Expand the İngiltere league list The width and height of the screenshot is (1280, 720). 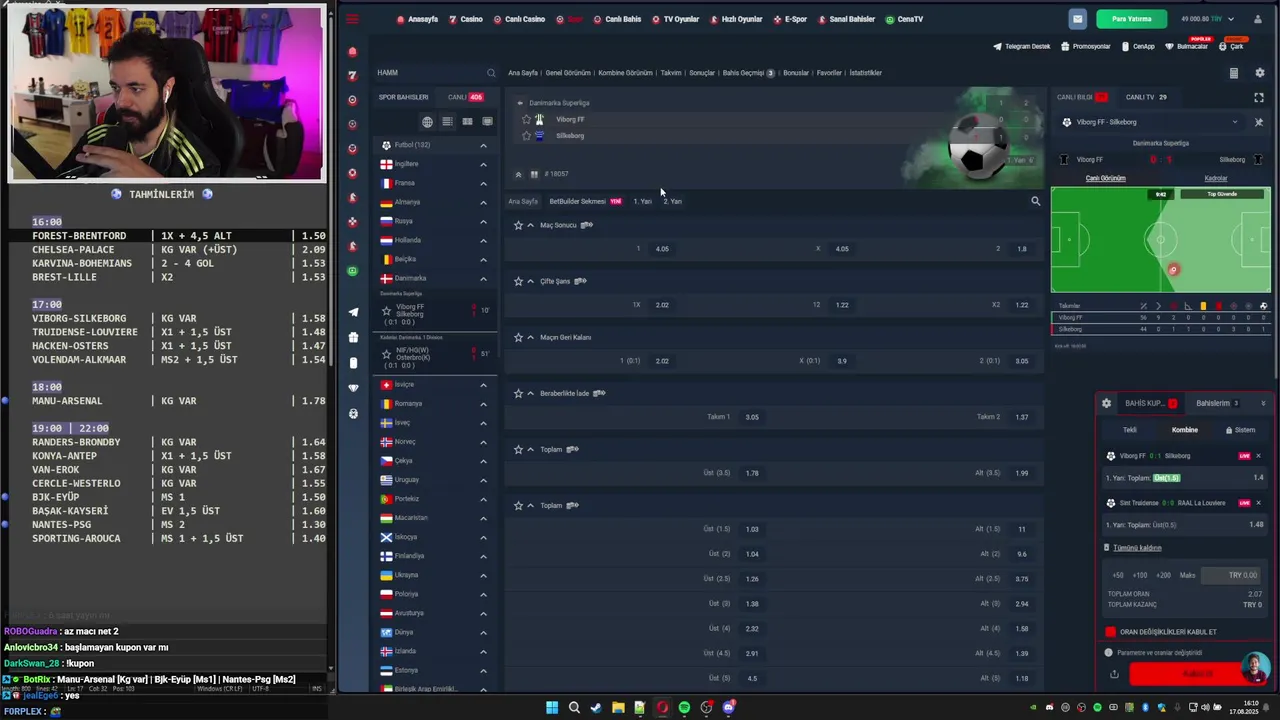click(x=483, y=164)
